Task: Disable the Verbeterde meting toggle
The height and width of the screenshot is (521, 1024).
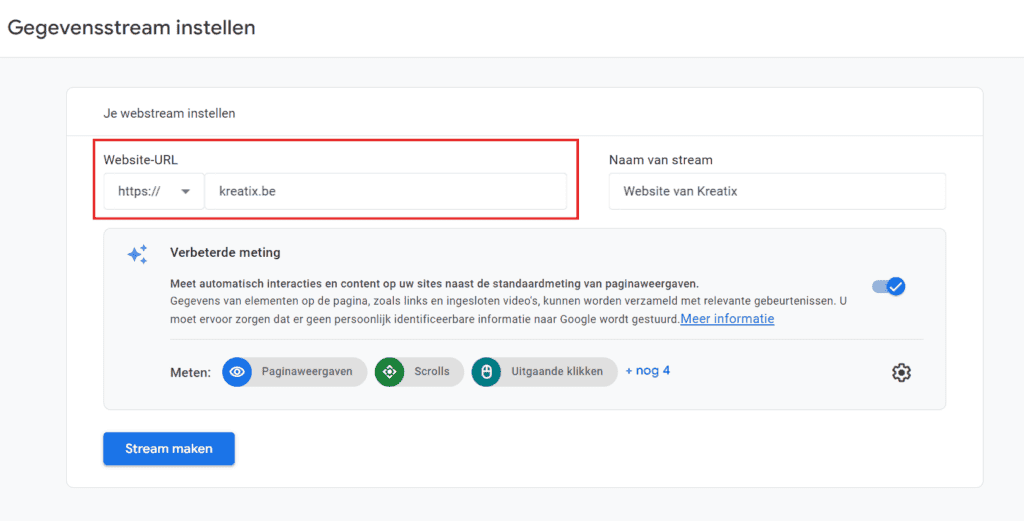Action: [888, 287]
